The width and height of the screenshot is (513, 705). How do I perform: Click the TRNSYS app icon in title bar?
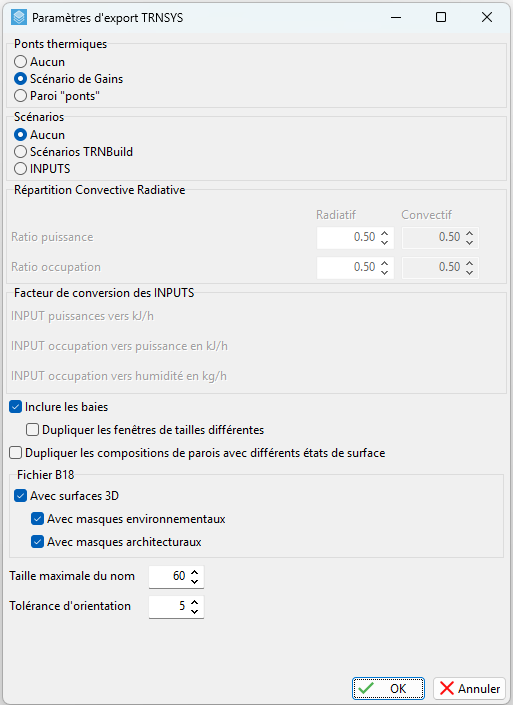pyautogui.click(x=19, y=18)
